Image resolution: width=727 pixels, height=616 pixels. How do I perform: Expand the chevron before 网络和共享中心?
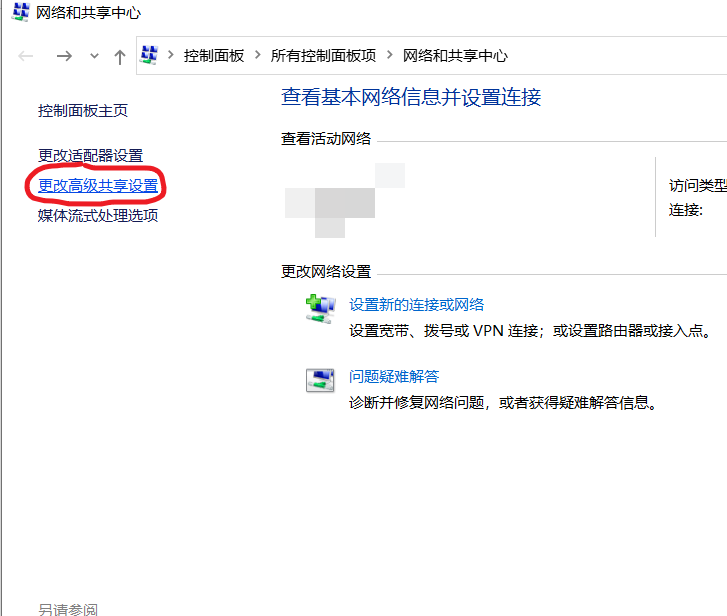tap(389, 55)
